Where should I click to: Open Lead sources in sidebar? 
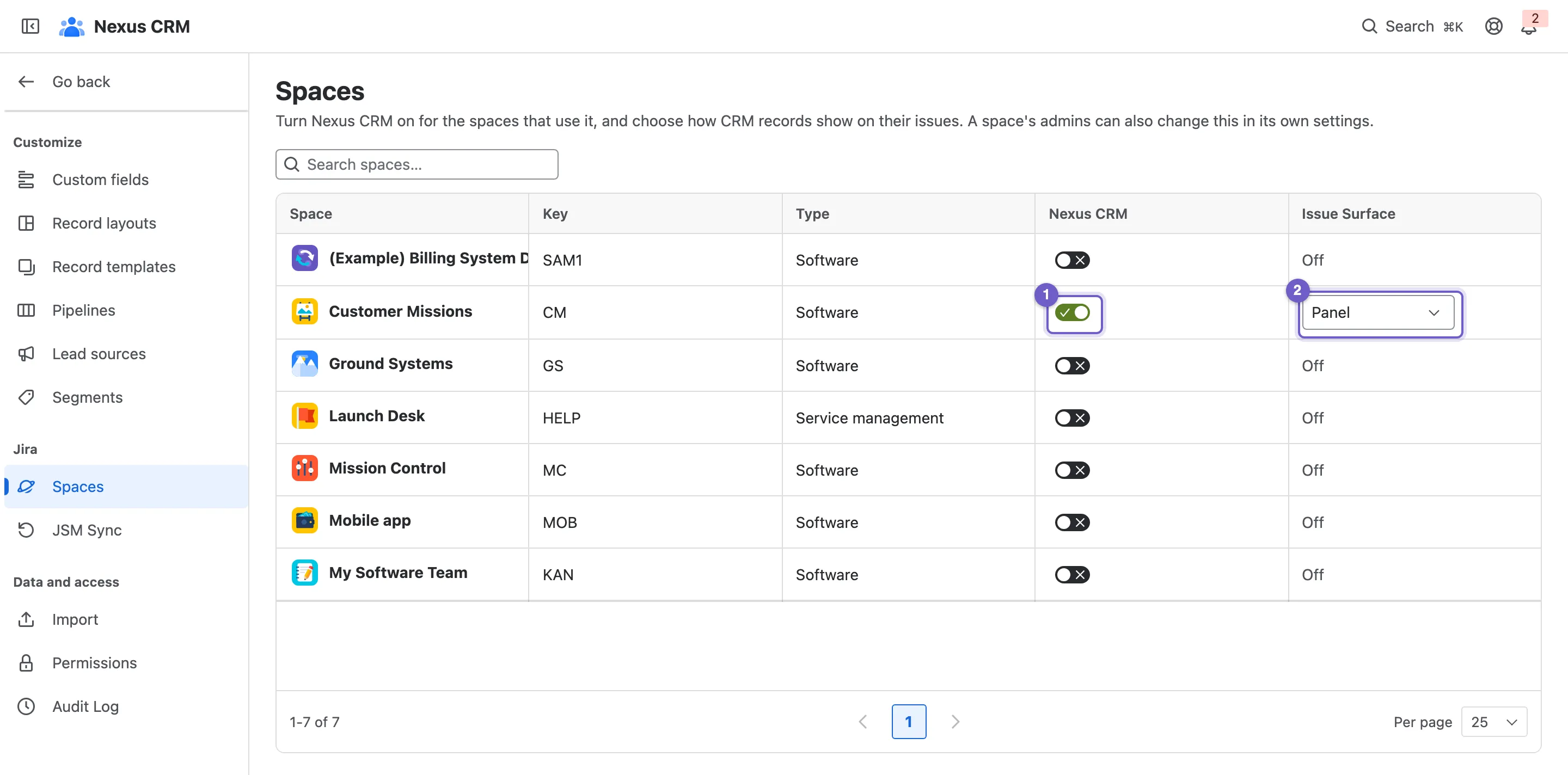tap(126, 354)
